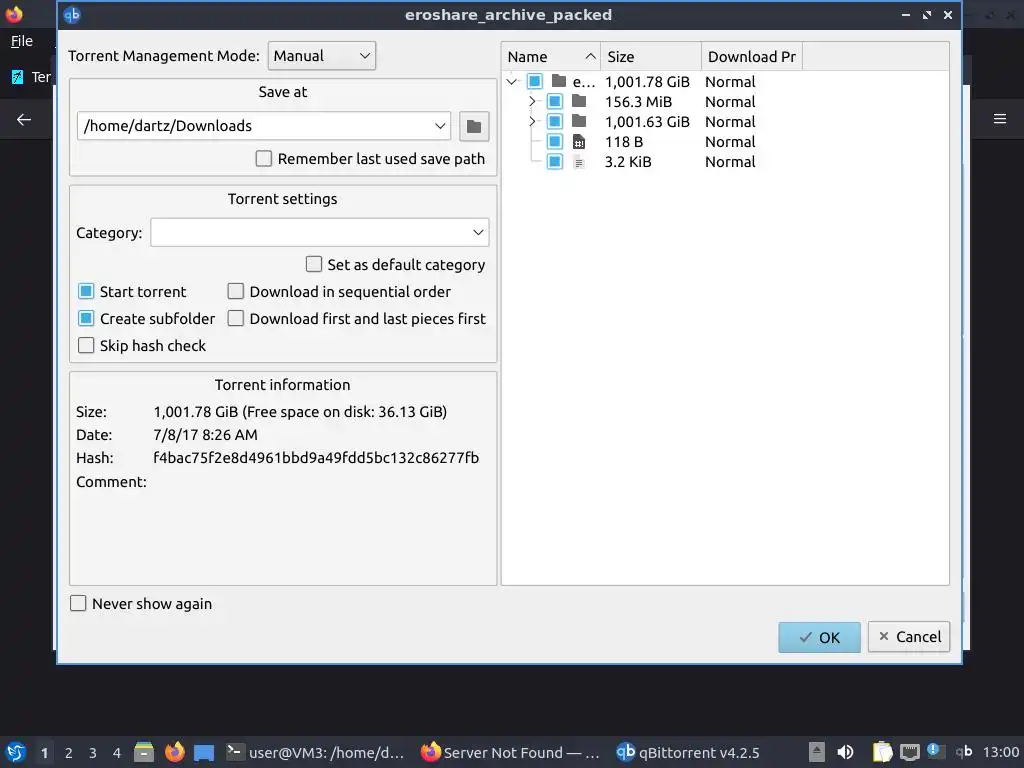Open qBittorrent system tray icon
Viewport: 1024px width, 768px height.
click(x=964, y=752)
